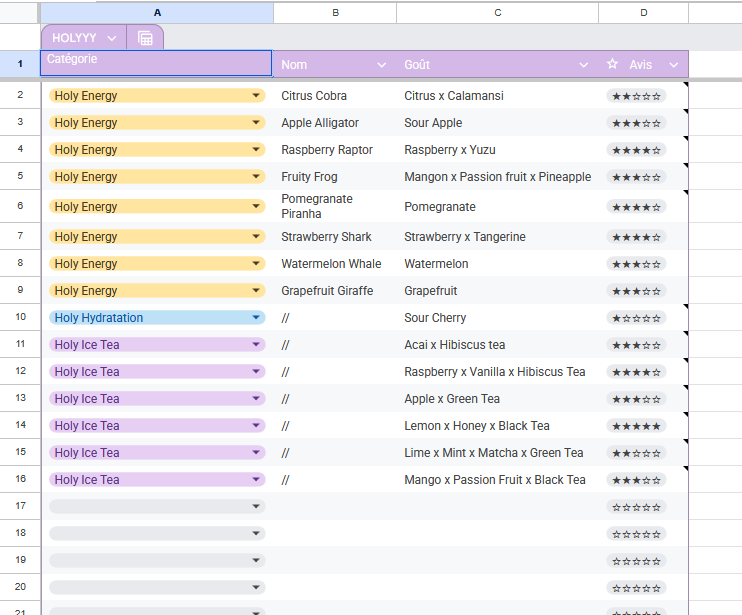
Task: Open the Goût column filter dropdown
Action: [583, 65]
